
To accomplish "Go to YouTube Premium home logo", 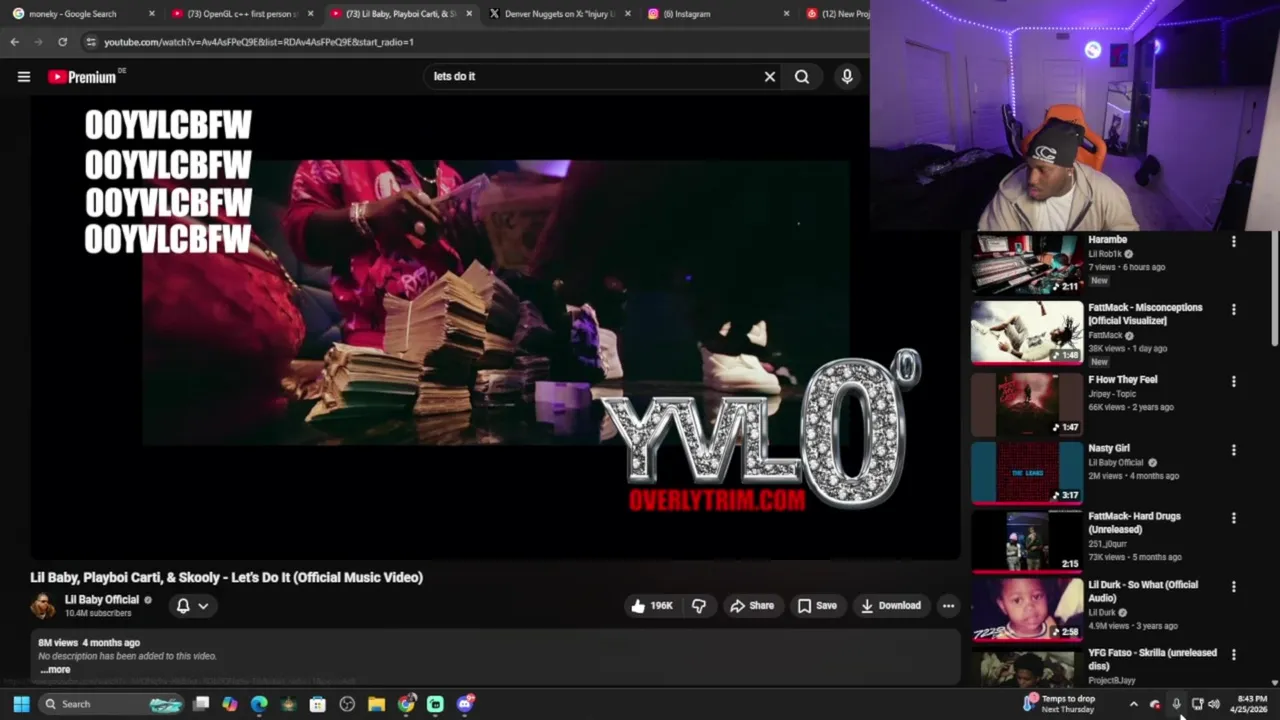I will 82,77.
